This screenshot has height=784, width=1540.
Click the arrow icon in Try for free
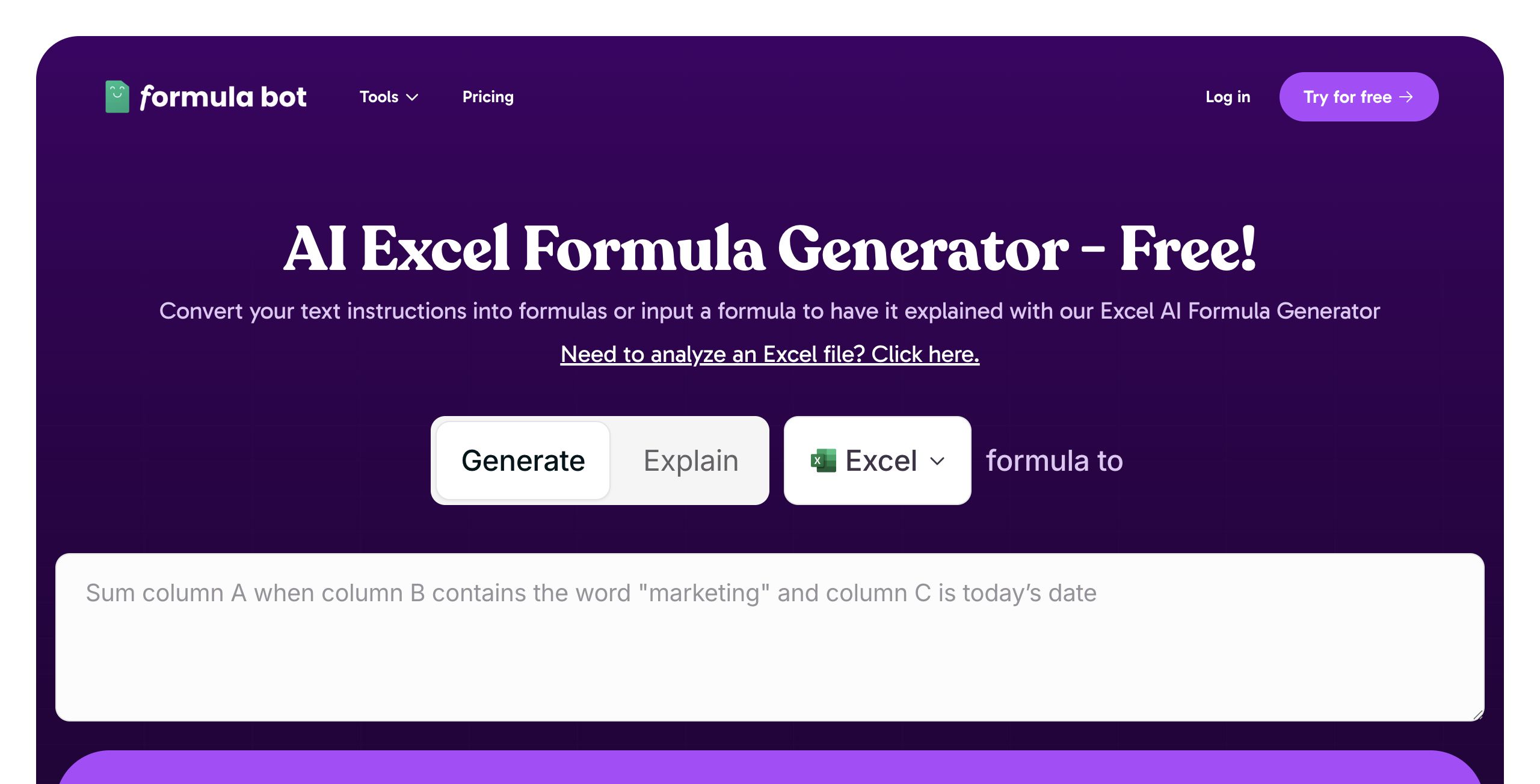pos(1406,97)
